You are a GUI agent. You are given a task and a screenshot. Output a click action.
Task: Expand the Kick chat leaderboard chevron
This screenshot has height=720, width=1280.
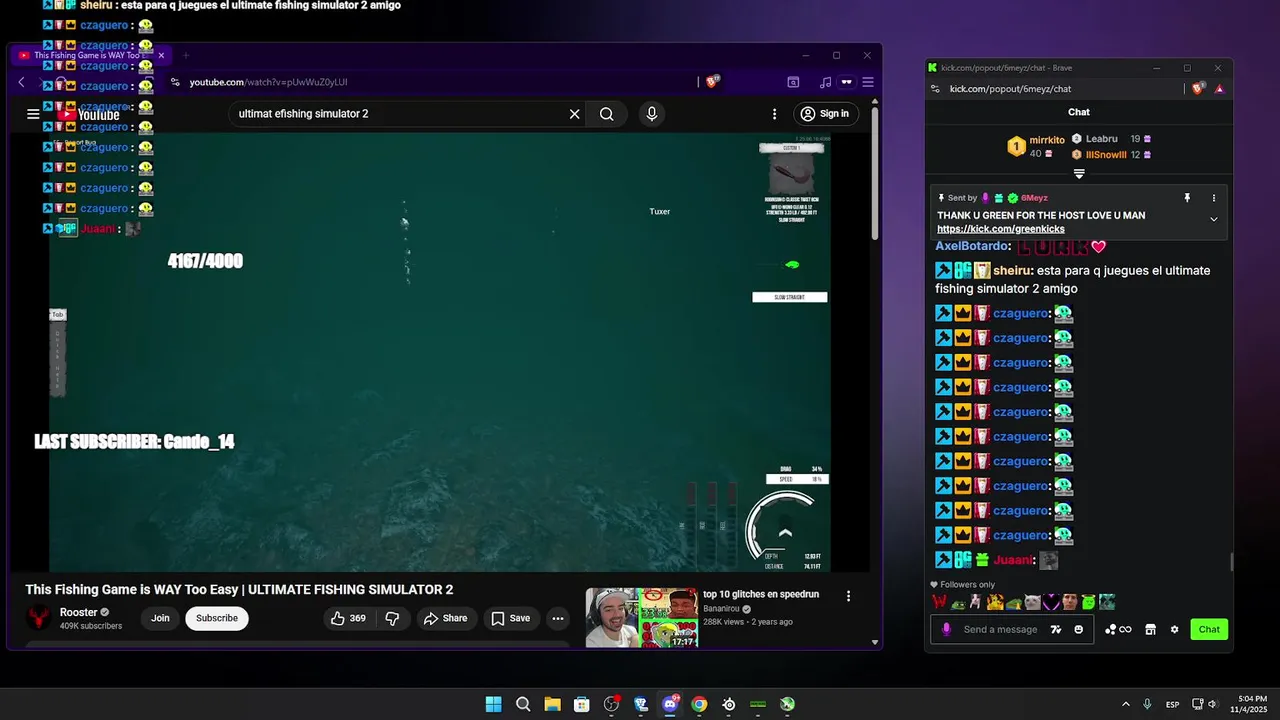click(x=1079, y=174)
